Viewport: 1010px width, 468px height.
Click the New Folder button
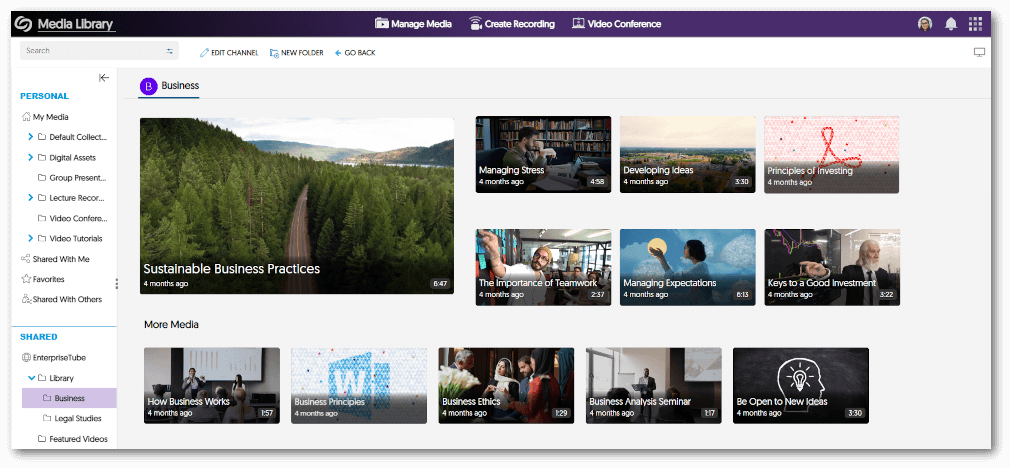[x=296, y=53]
